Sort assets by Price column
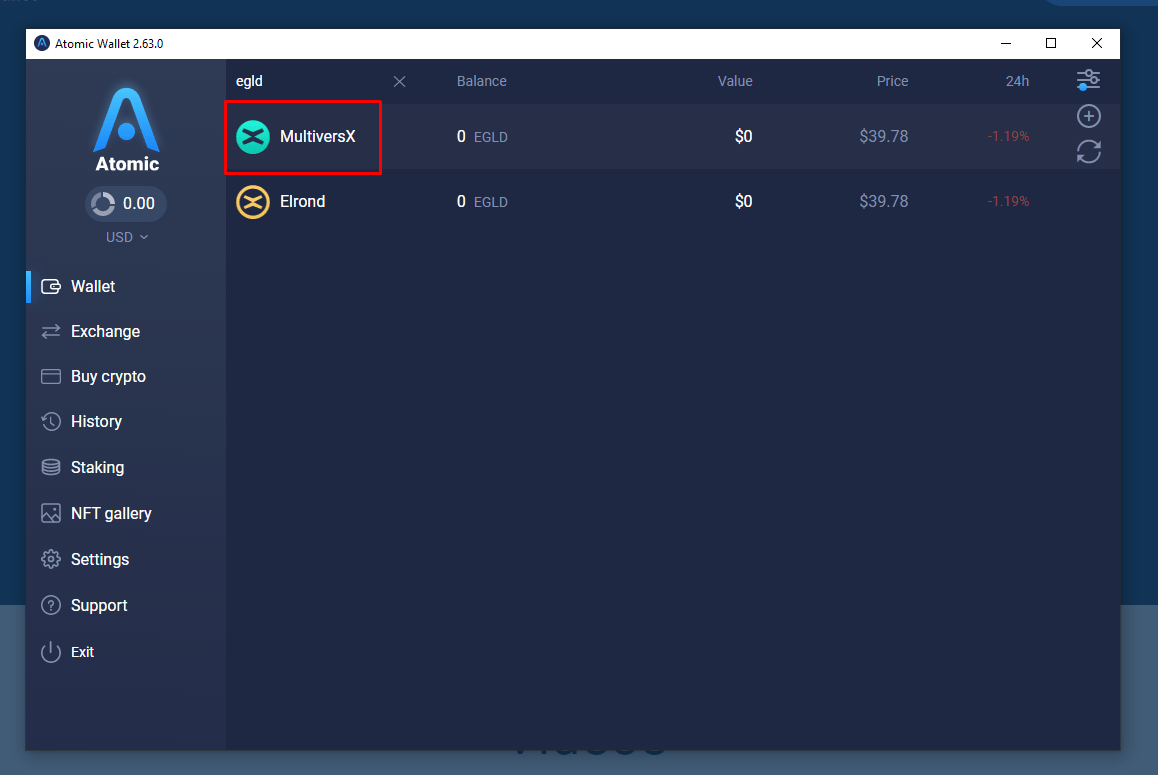 tap(892, 81)
